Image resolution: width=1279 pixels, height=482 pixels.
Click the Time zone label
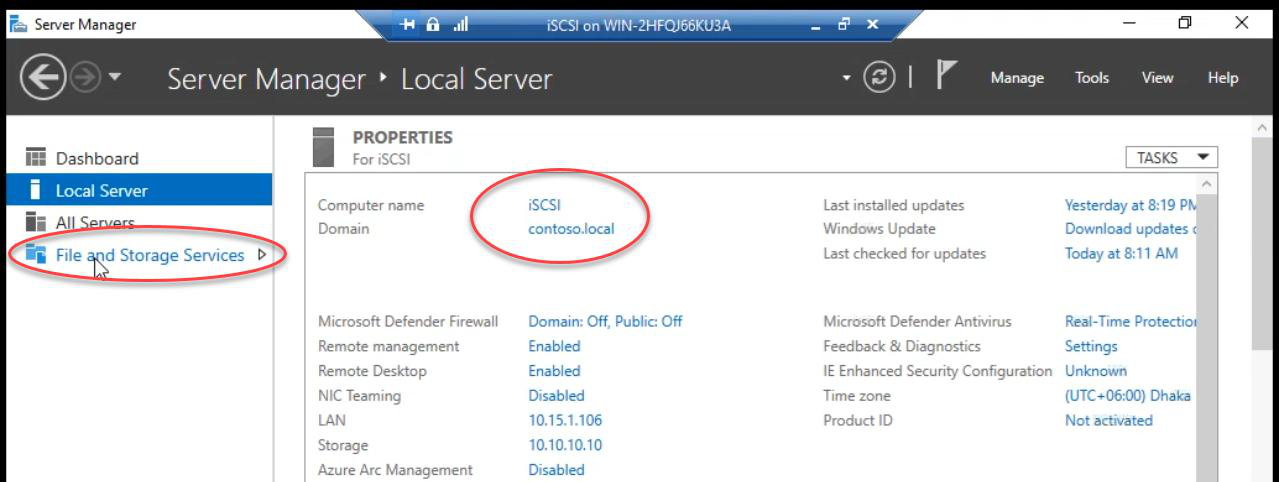point(856,395)
